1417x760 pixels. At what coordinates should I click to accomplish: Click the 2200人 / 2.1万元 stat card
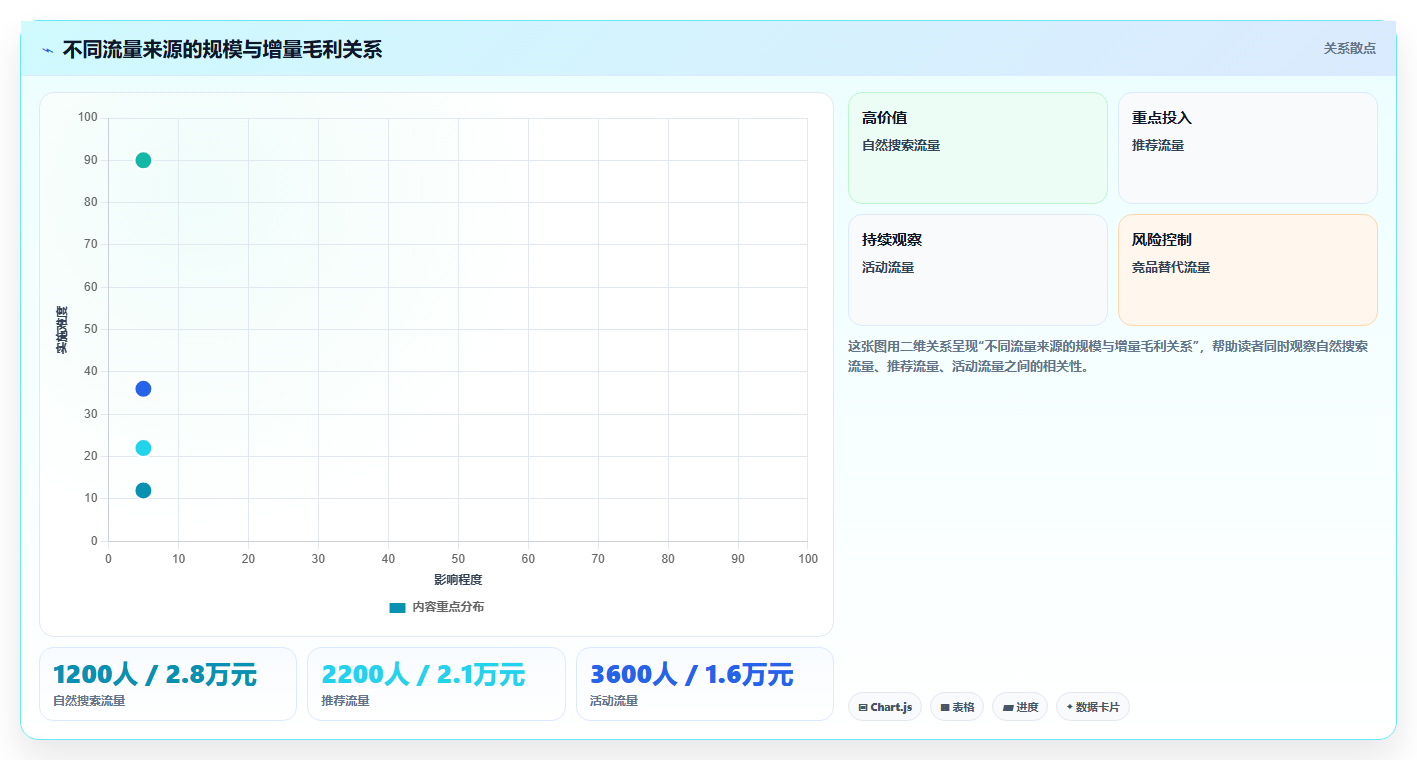click(436, 684)
